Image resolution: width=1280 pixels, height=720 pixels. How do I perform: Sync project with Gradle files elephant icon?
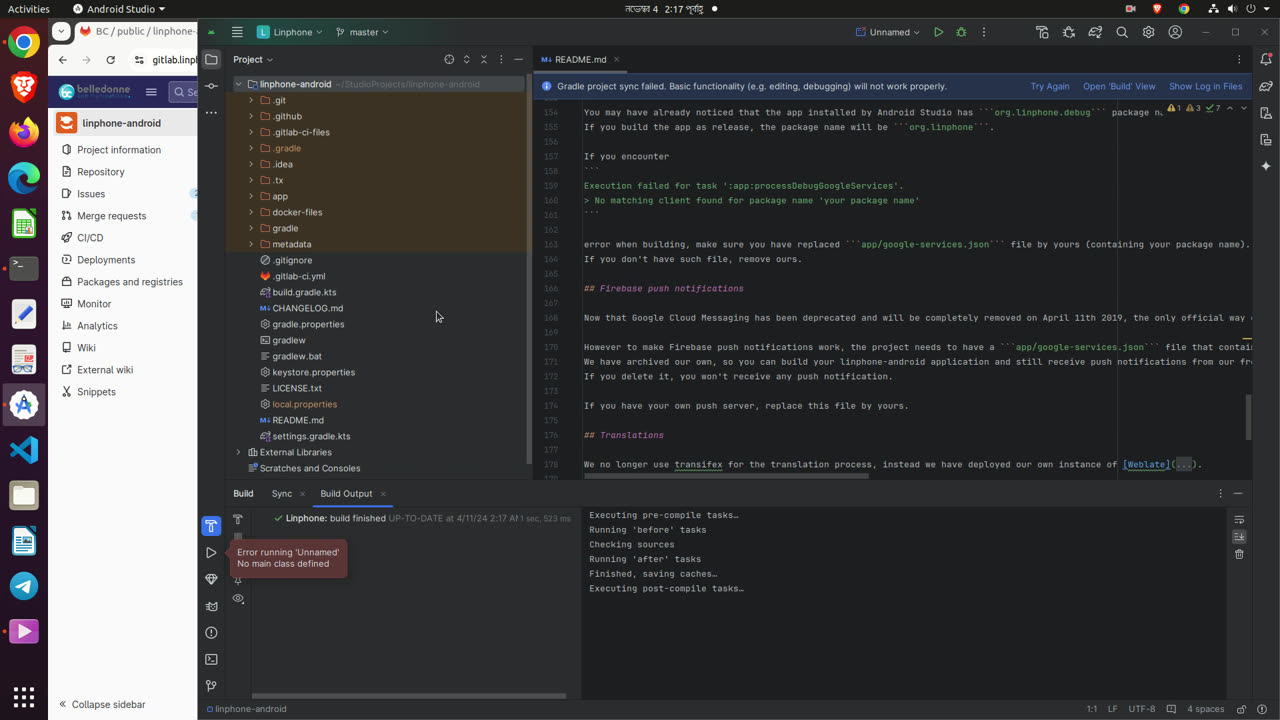(1095, 32)
